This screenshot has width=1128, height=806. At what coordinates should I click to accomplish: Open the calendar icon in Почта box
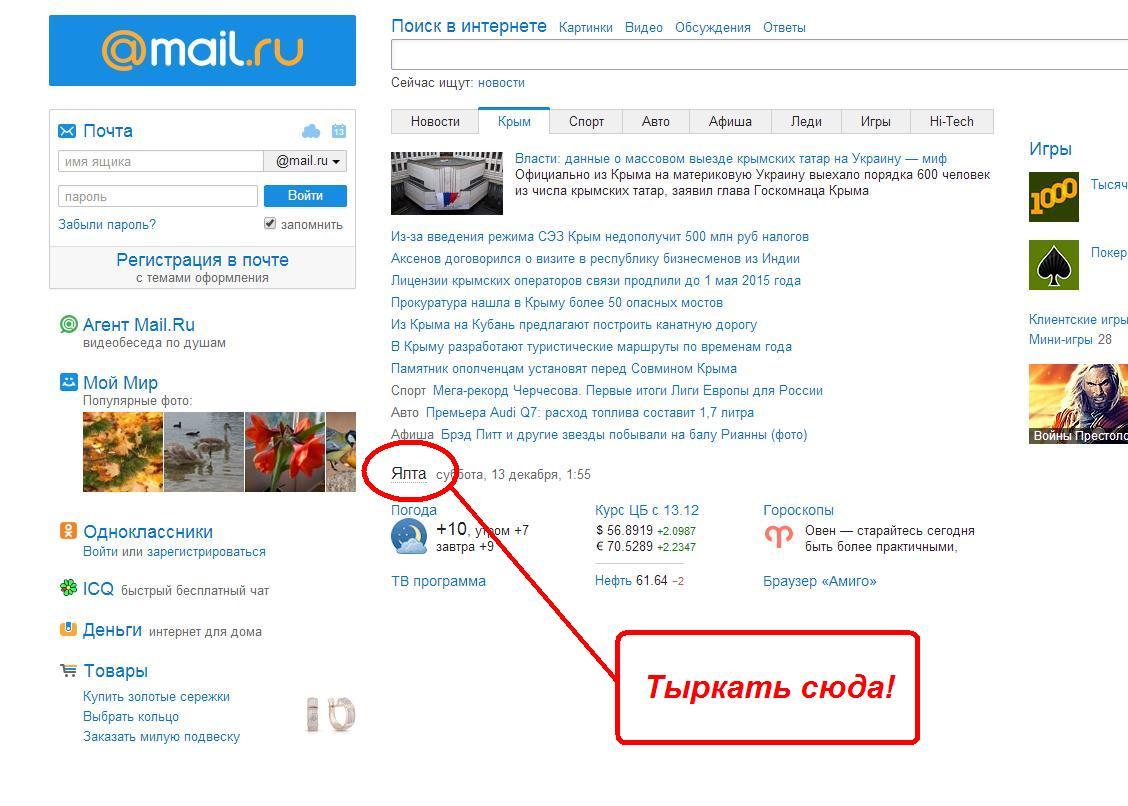pyautogui.click(x=339, y=131)
